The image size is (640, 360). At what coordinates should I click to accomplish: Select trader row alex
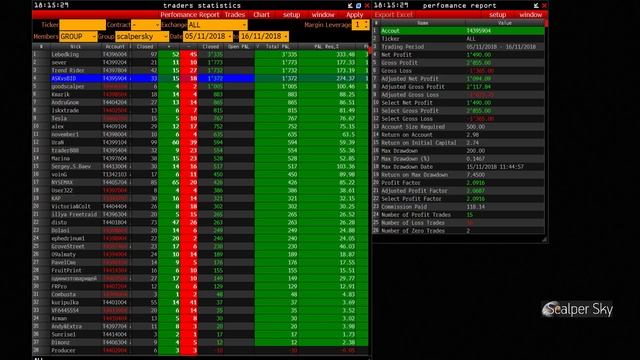200,127
